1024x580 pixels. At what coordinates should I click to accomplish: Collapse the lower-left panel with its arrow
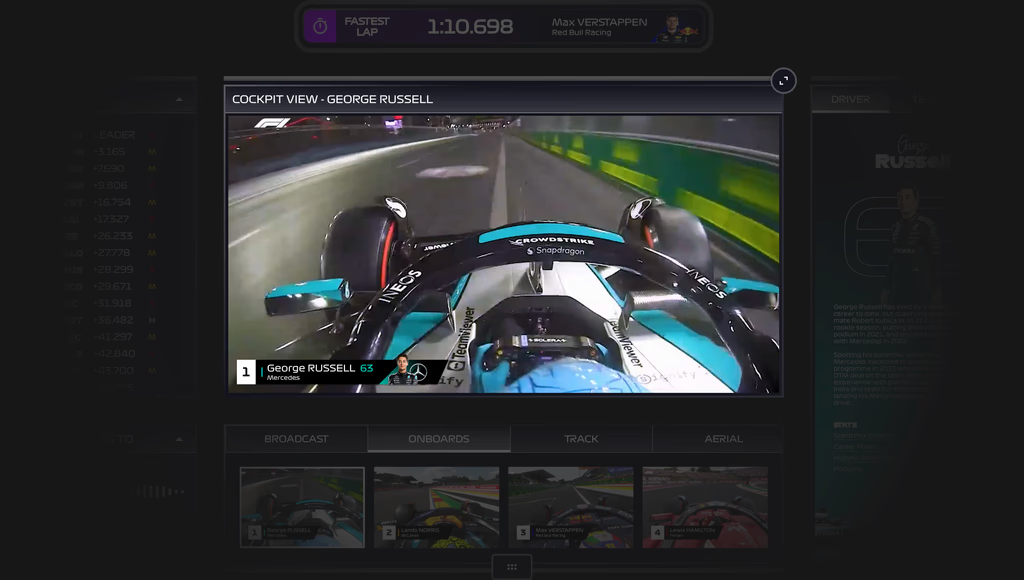point(179,440)
